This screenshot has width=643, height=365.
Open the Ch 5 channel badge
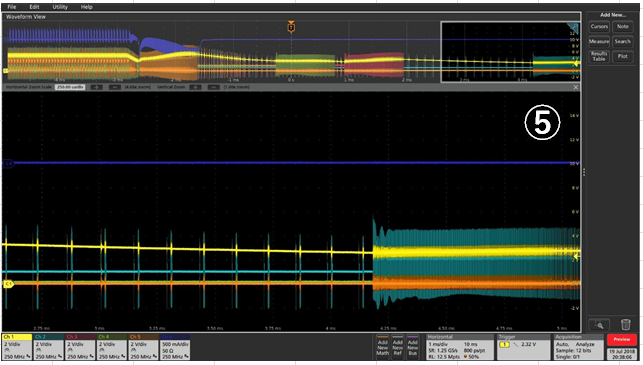(143, 347)
